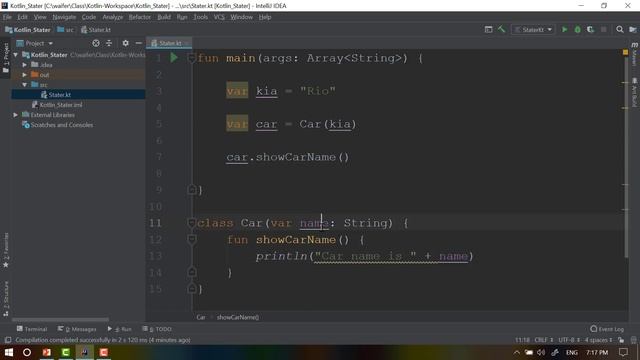Viewport: 640px width, 360px height.
Task: Open Structure side tool window
Action: (x=6, y=299)
